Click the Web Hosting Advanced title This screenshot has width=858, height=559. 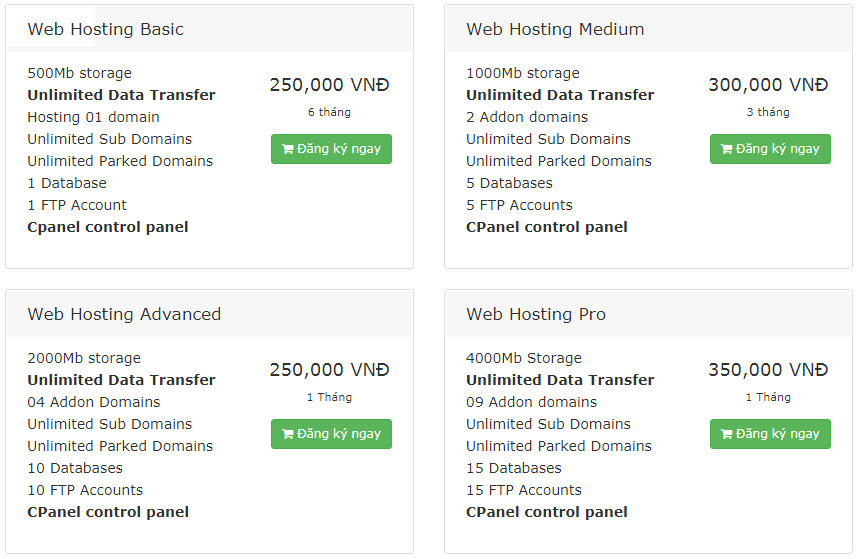click(x=124, y=314)
